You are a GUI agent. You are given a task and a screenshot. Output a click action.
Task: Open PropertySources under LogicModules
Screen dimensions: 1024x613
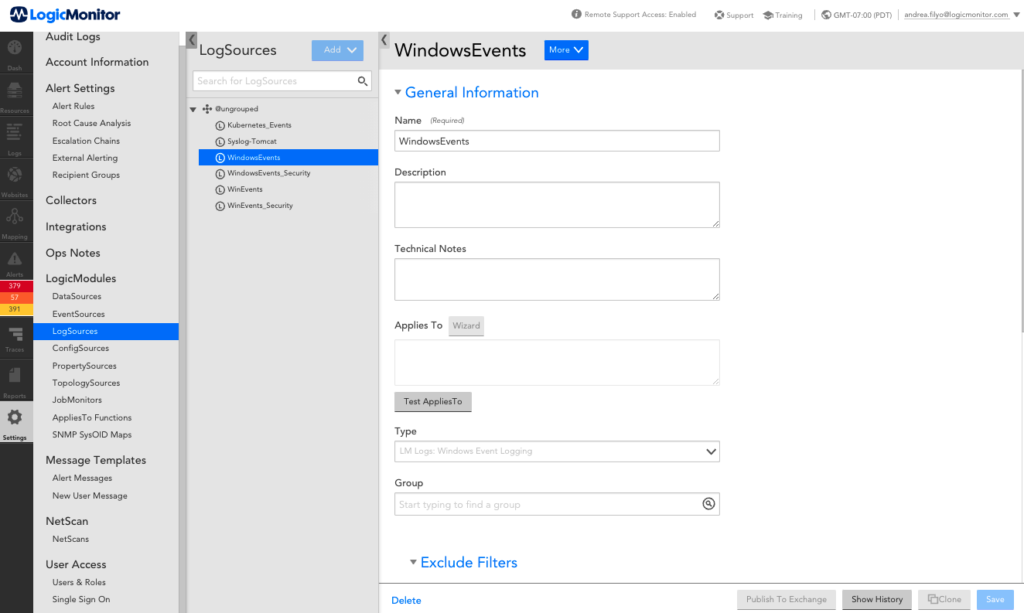(x=84, y=366)
